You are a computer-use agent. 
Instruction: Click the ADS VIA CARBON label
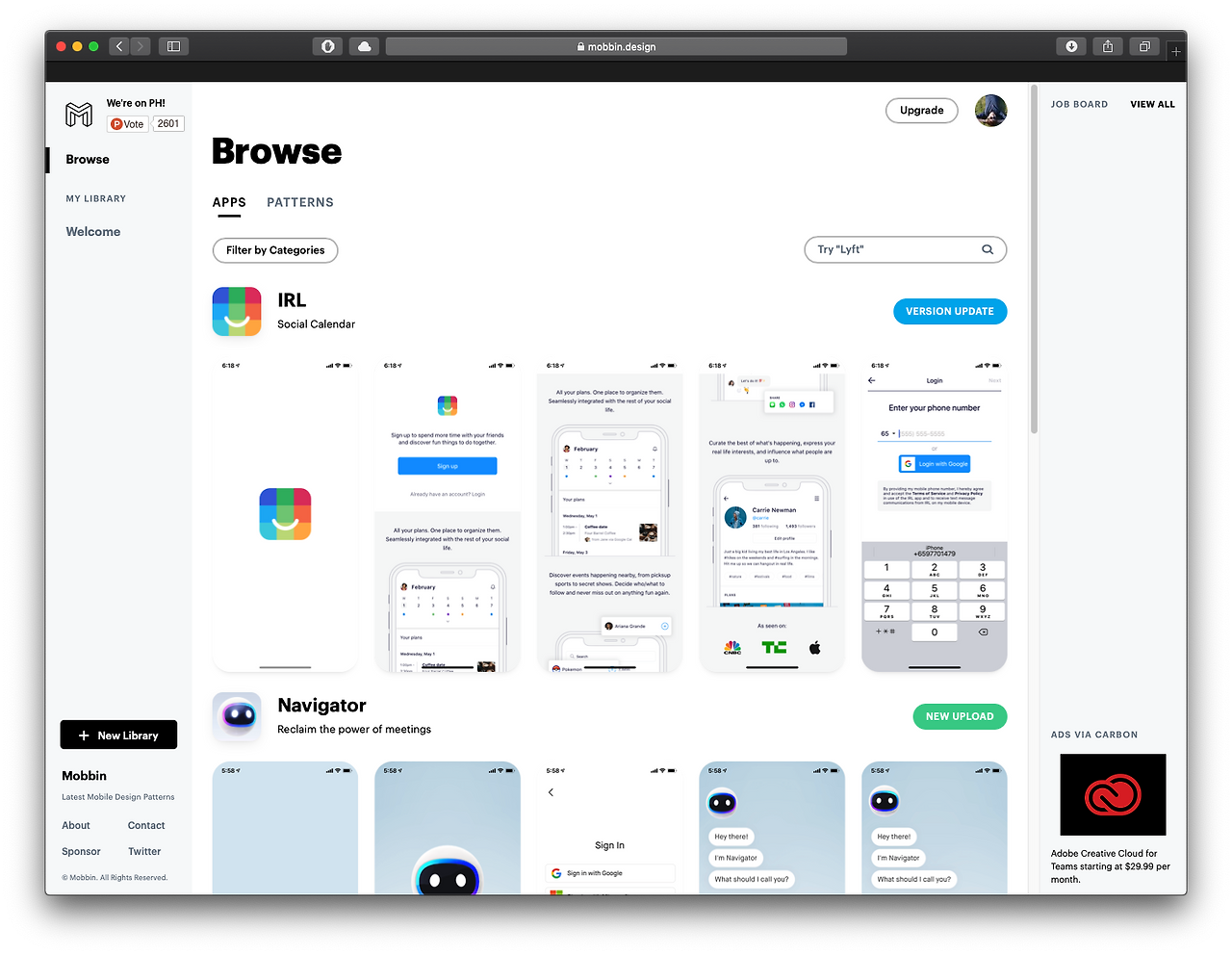click(1094, 735)
